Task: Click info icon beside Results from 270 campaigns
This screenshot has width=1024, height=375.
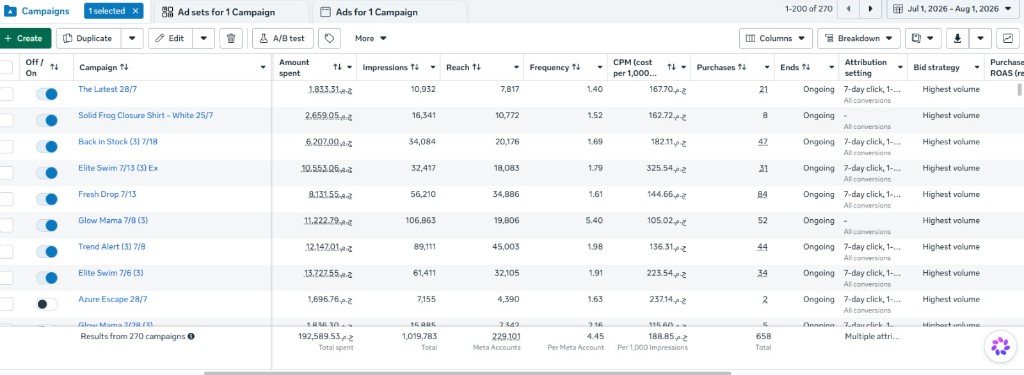Action: click(x=191, y=336)
